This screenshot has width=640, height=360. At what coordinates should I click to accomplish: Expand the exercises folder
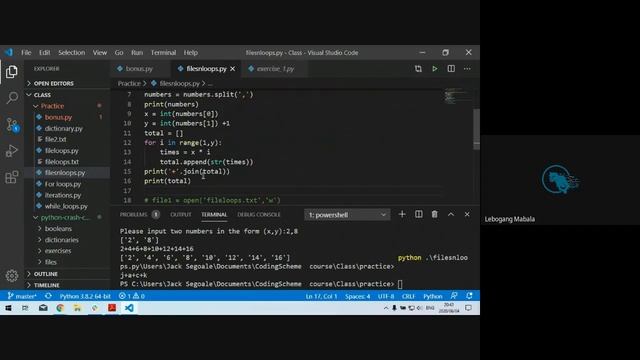tap(67, 251)
